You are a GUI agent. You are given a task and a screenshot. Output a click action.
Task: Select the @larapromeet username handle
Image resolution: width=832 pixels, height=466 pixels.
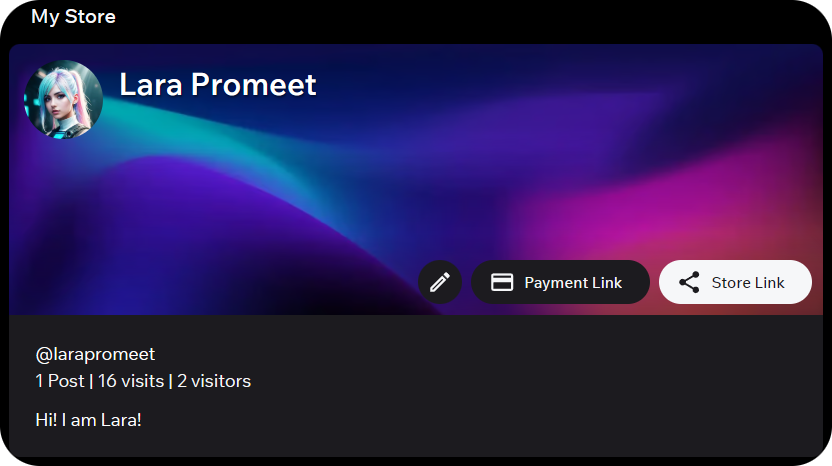pyautogui.click(x=95, y=354)
